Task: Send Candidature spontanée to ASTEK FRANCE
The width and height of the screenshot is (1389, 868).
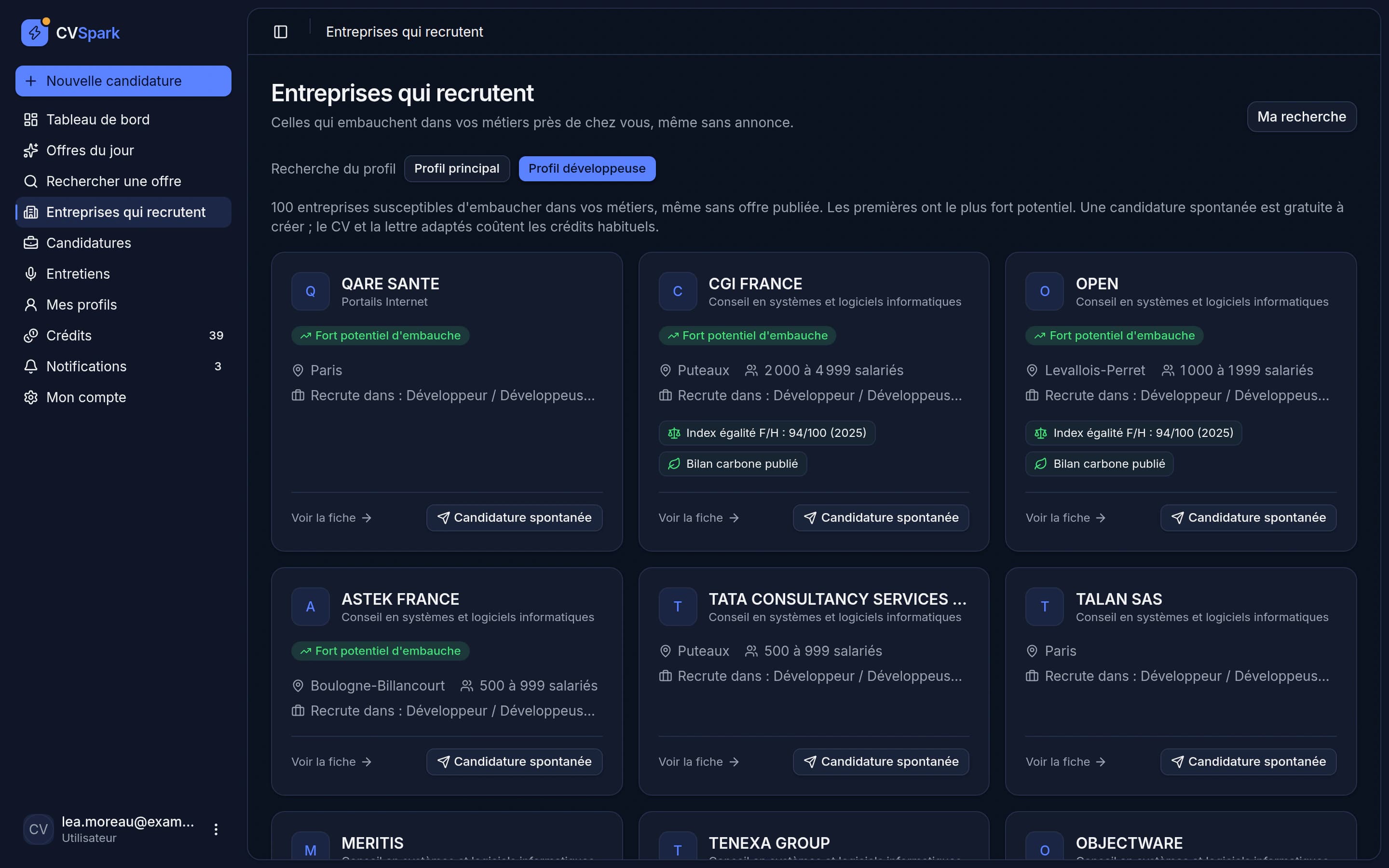Action: (514, 762)
